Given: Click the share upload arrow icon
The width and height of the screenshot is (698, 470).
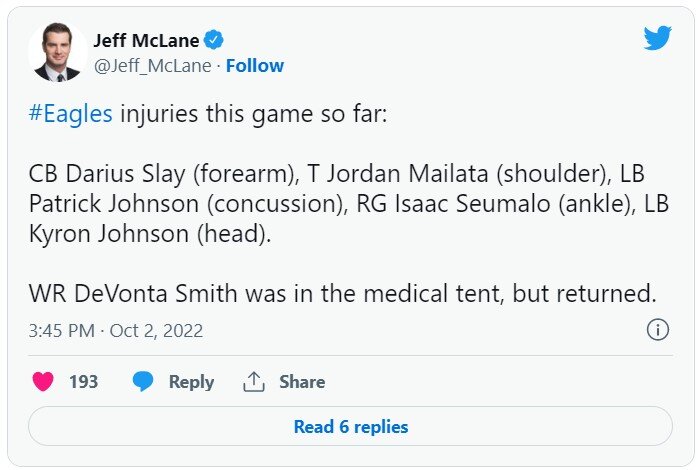Looking at the screenshot, I should click(x=254, y=382).
